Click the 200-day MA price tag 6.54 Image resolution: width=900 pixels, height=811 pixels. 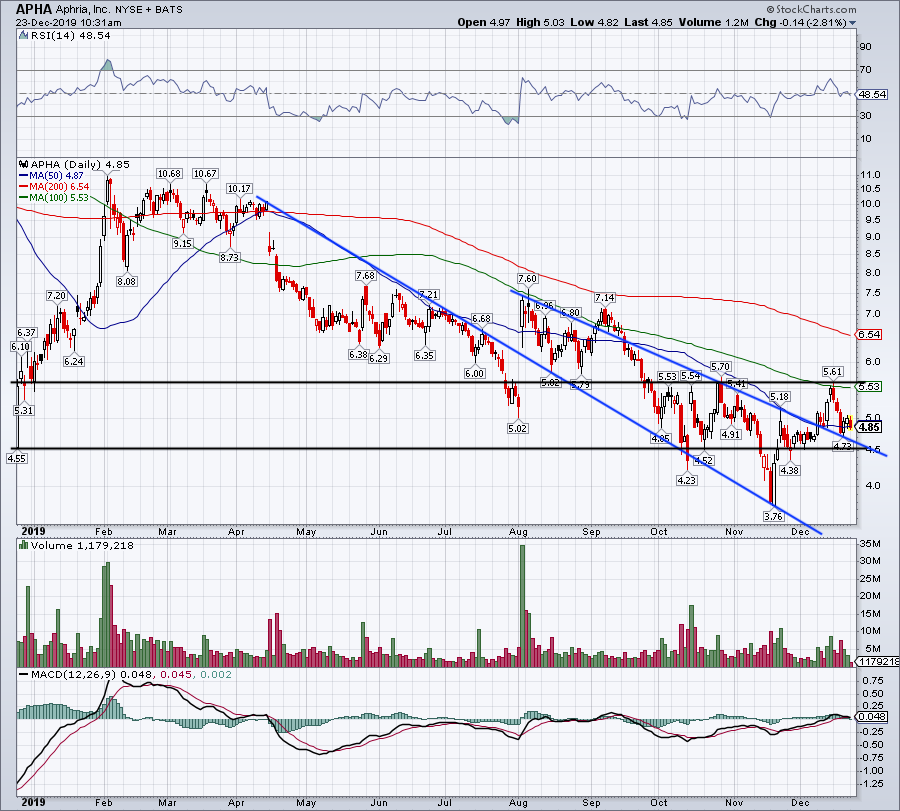pos(869,334)
